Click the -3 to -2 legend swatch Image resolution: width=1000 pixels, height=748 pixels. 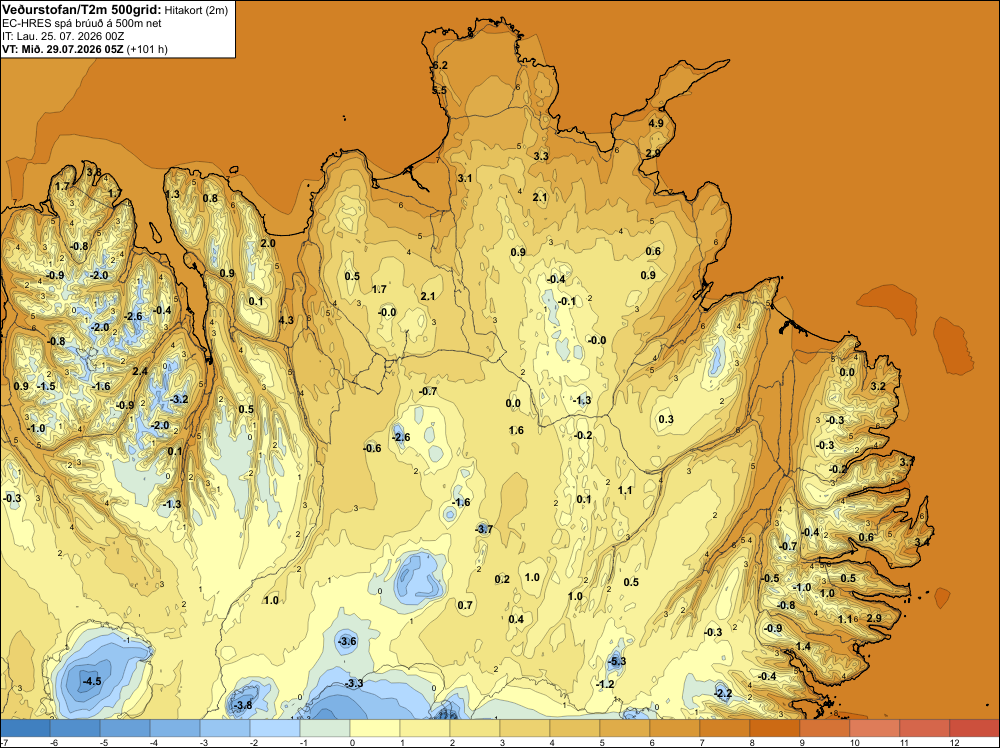(x=224, y=728)
